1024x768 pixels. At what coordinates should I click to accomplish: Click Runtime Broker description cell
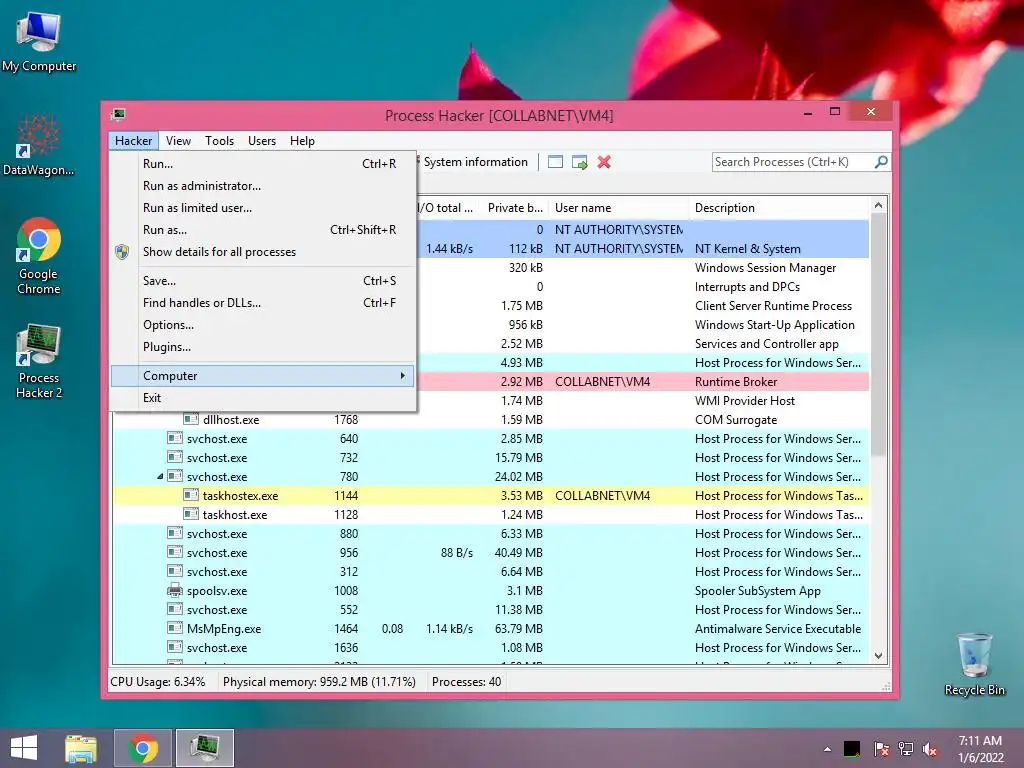pyautogui.click(x=736, y=382)
